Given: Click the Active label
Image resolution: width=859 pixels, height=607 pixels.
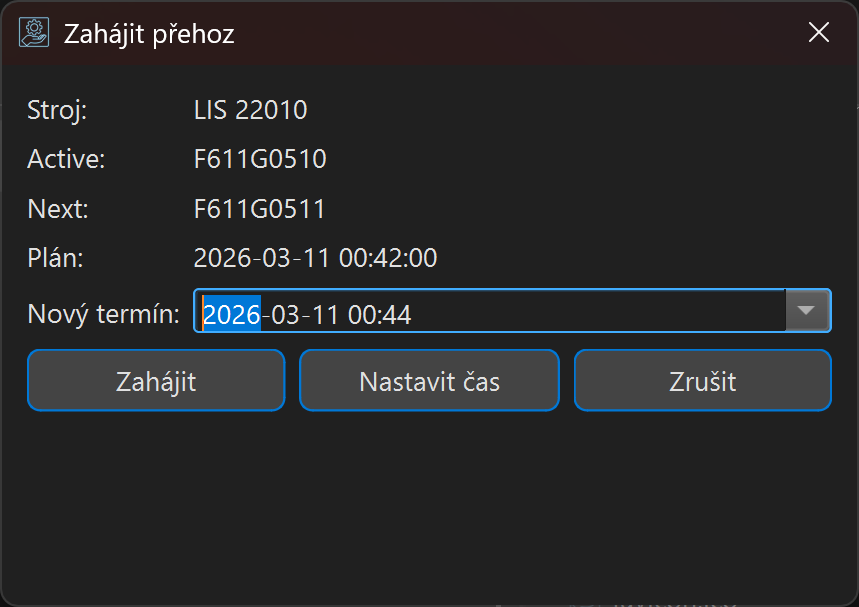Looking at the screenshot, I should [66, 159].
